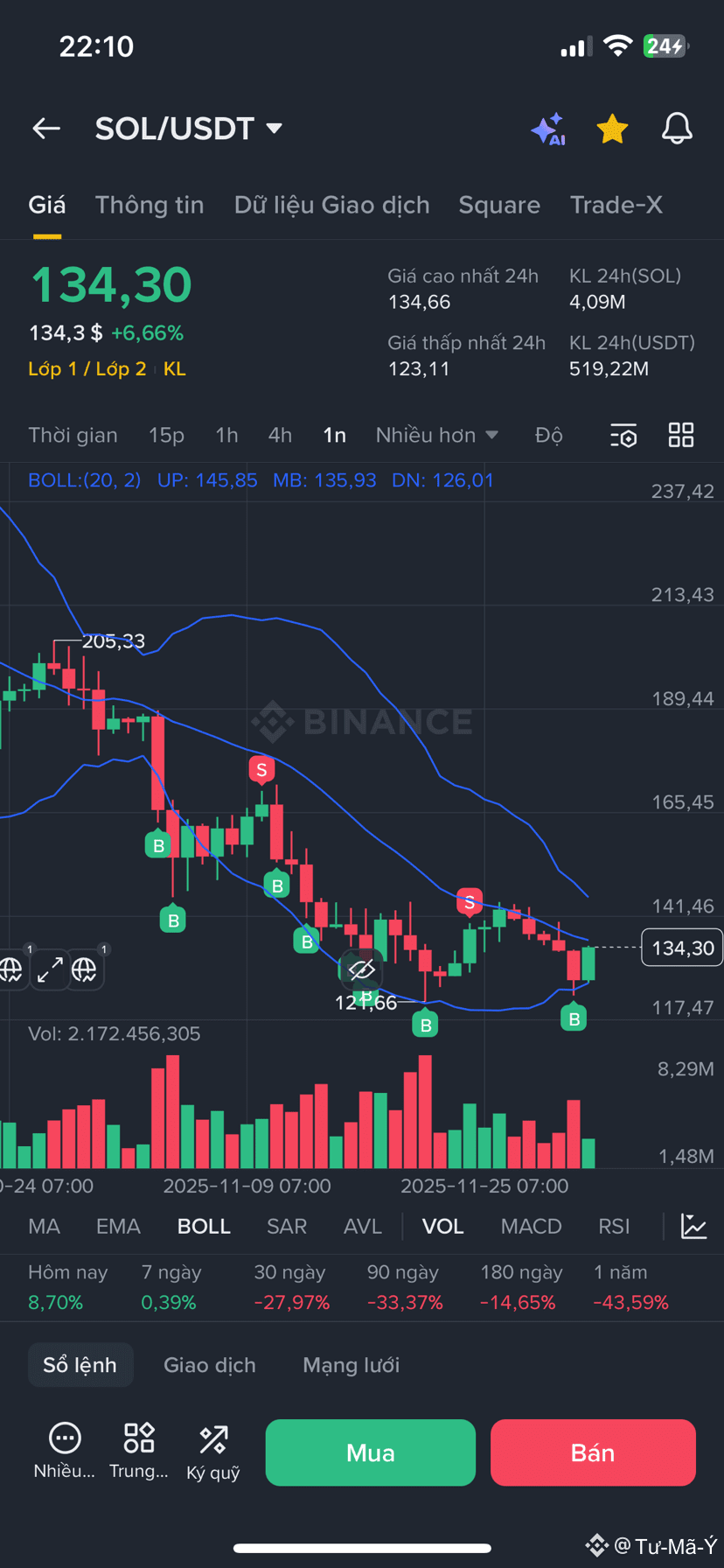Open the Sổ lệnh order book tab
The height and width of the screenshot is (1568, 724).
coord(80,1365)
